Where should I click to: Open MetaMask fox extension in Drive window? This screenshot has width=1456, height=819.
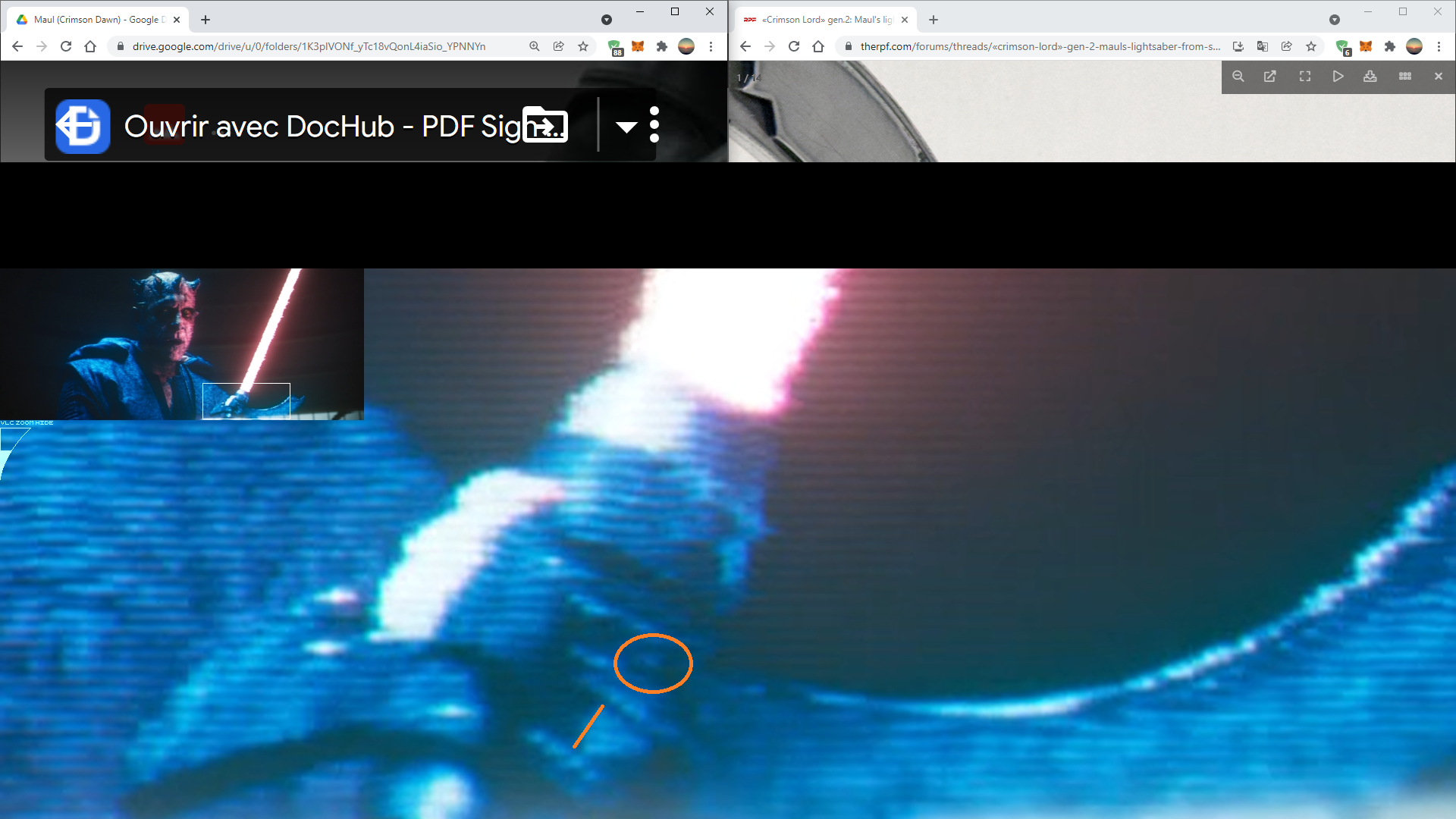638,46
